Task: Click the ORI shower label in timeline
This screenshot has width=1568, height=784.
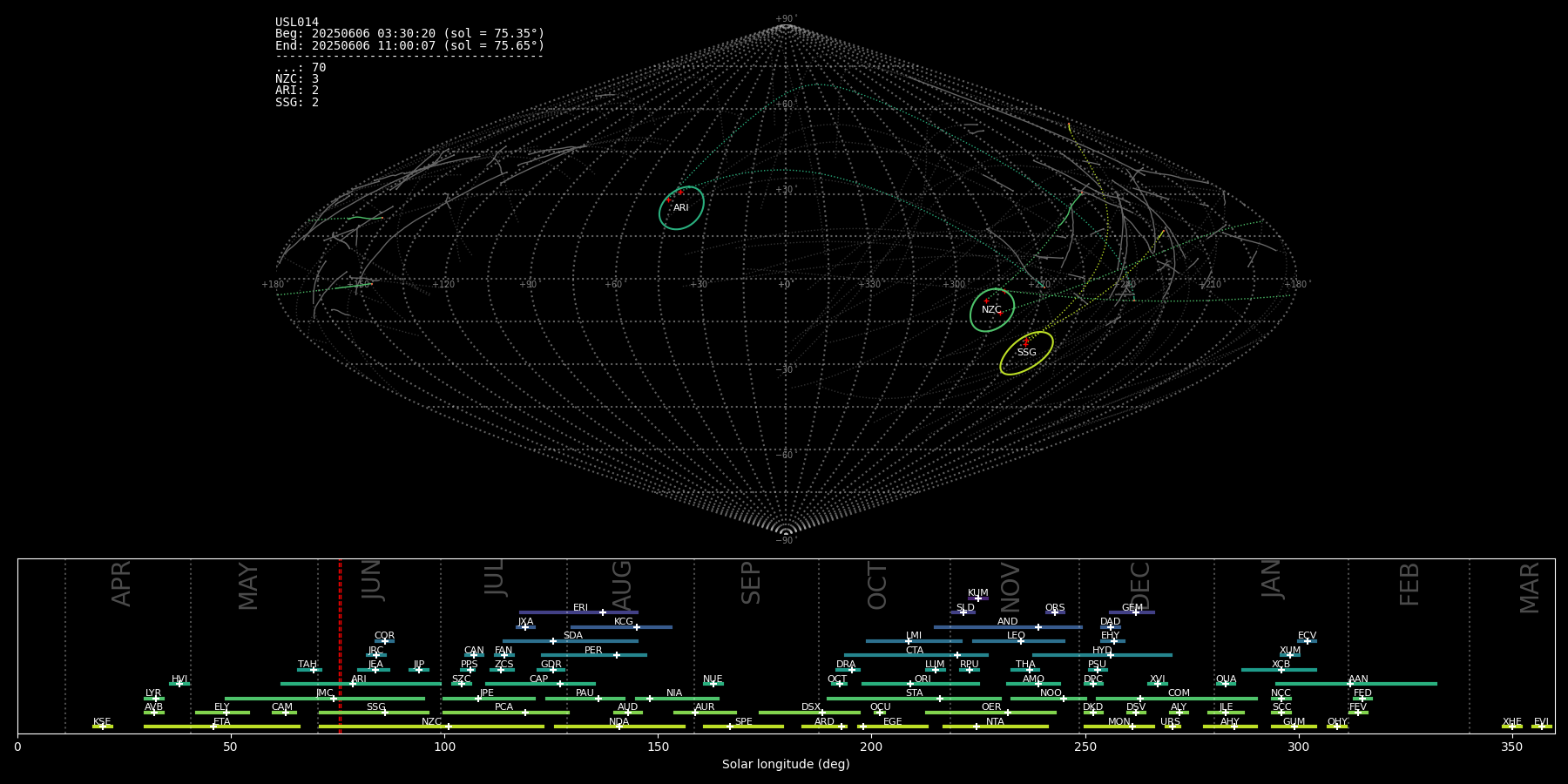Action: (x=923, y=679)
